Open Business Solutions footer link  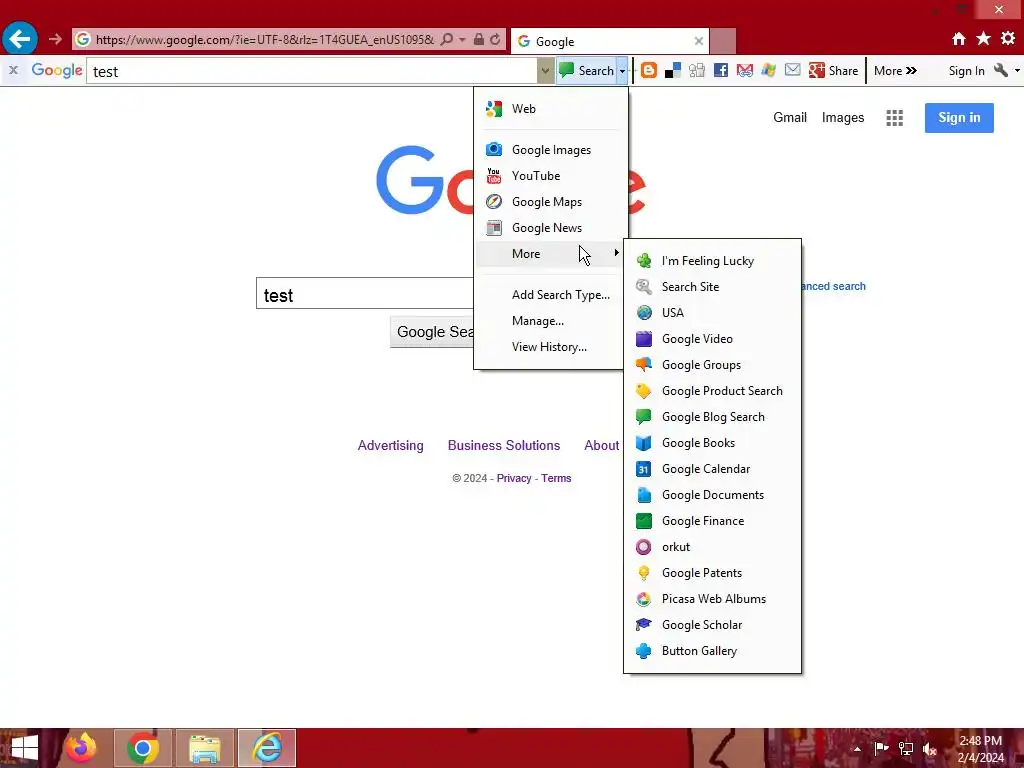coord(504,445)
